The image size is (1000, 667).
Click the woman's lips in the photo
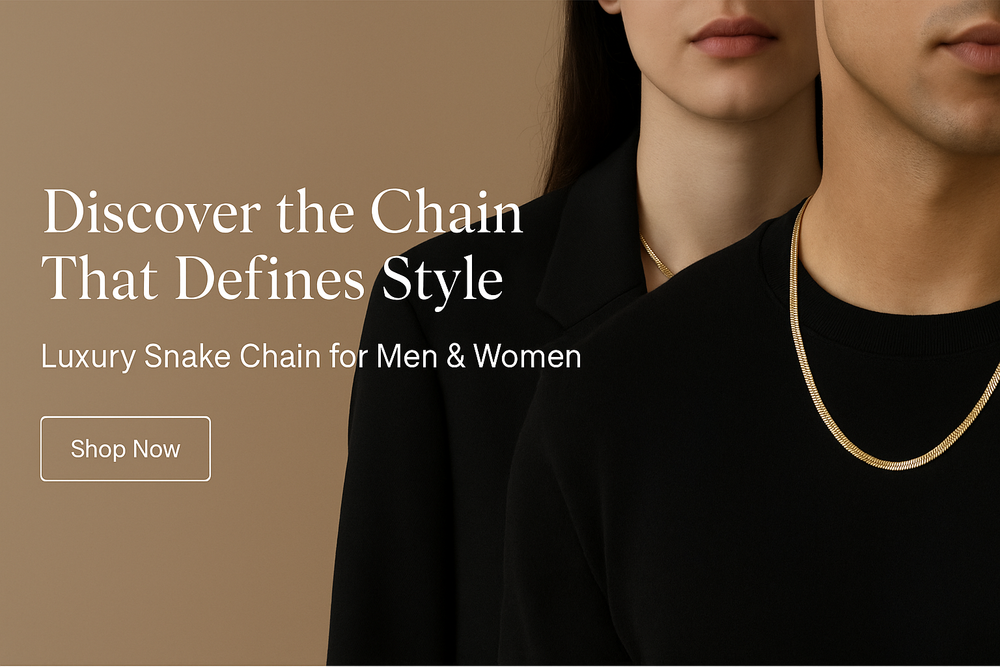(733, 37)
